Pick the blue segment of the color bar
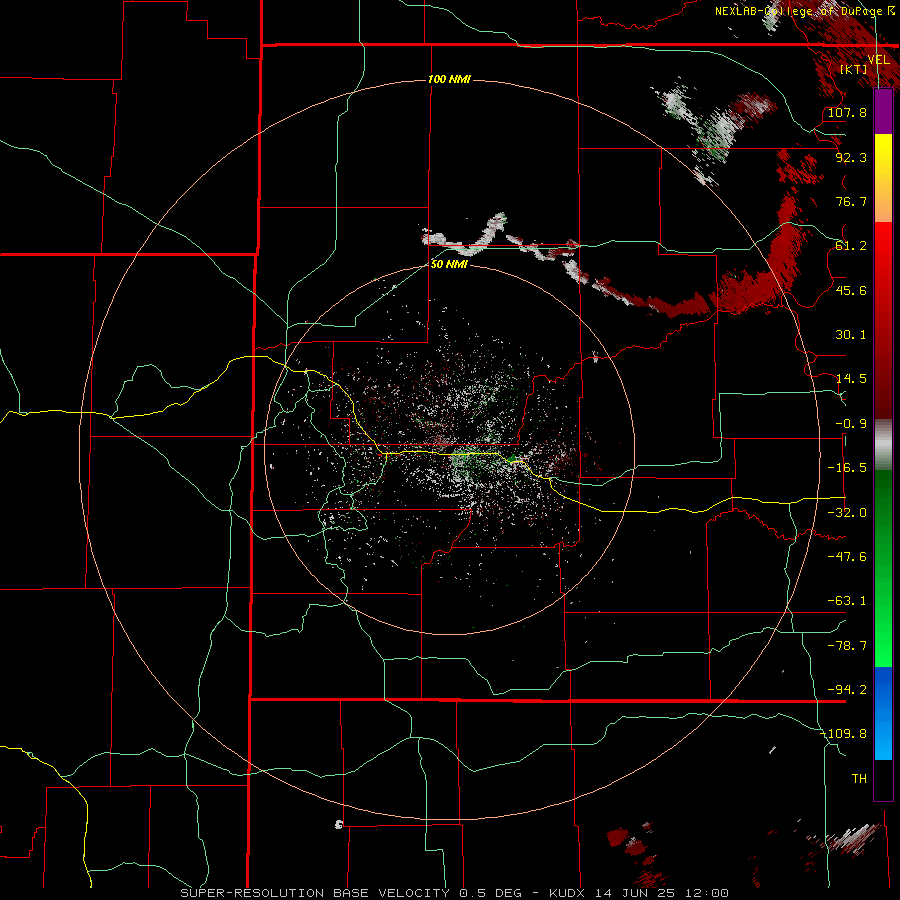 [883, 713]
